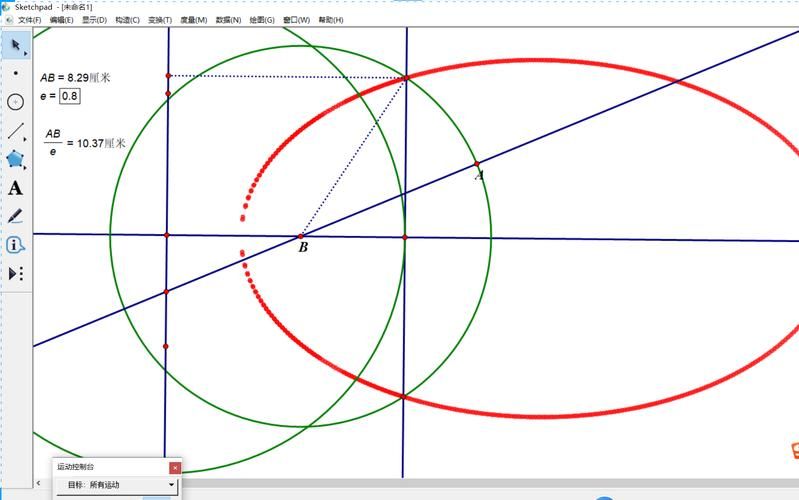The height and width of the screenshot is (500, 799).
Task: Select point A on the slanted line
Action: [477, 164]
